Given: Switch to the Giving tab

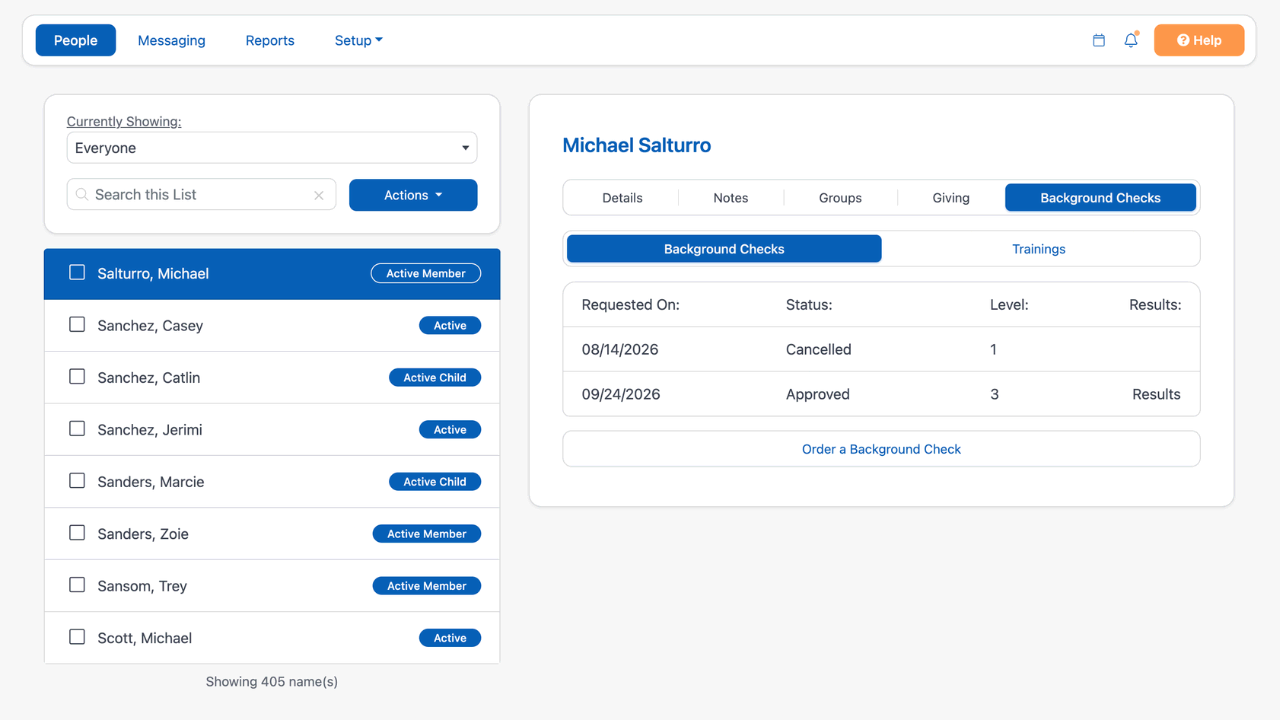Looking at the screenshot, I should (x=951, y=198).
